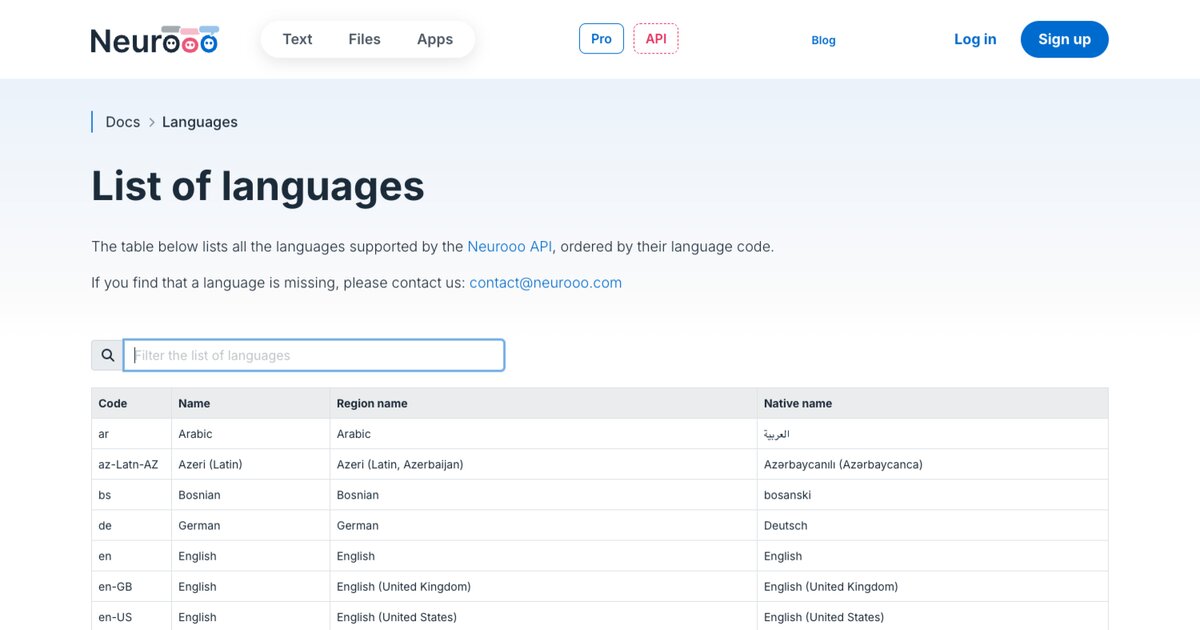Select the 'de' code cell

click(131, 525)
